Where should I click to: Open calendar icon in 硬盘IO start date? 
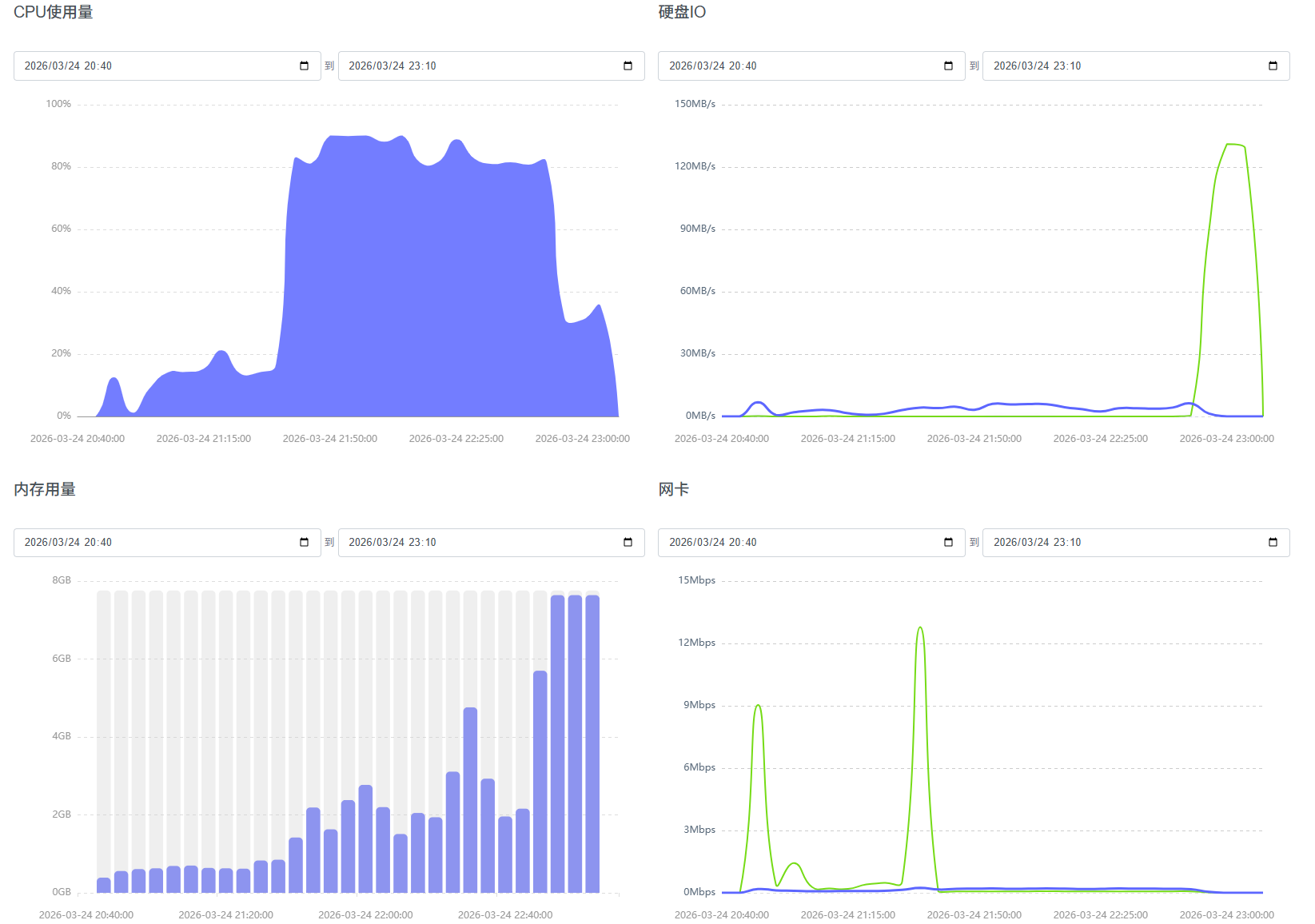pos(948,66)
